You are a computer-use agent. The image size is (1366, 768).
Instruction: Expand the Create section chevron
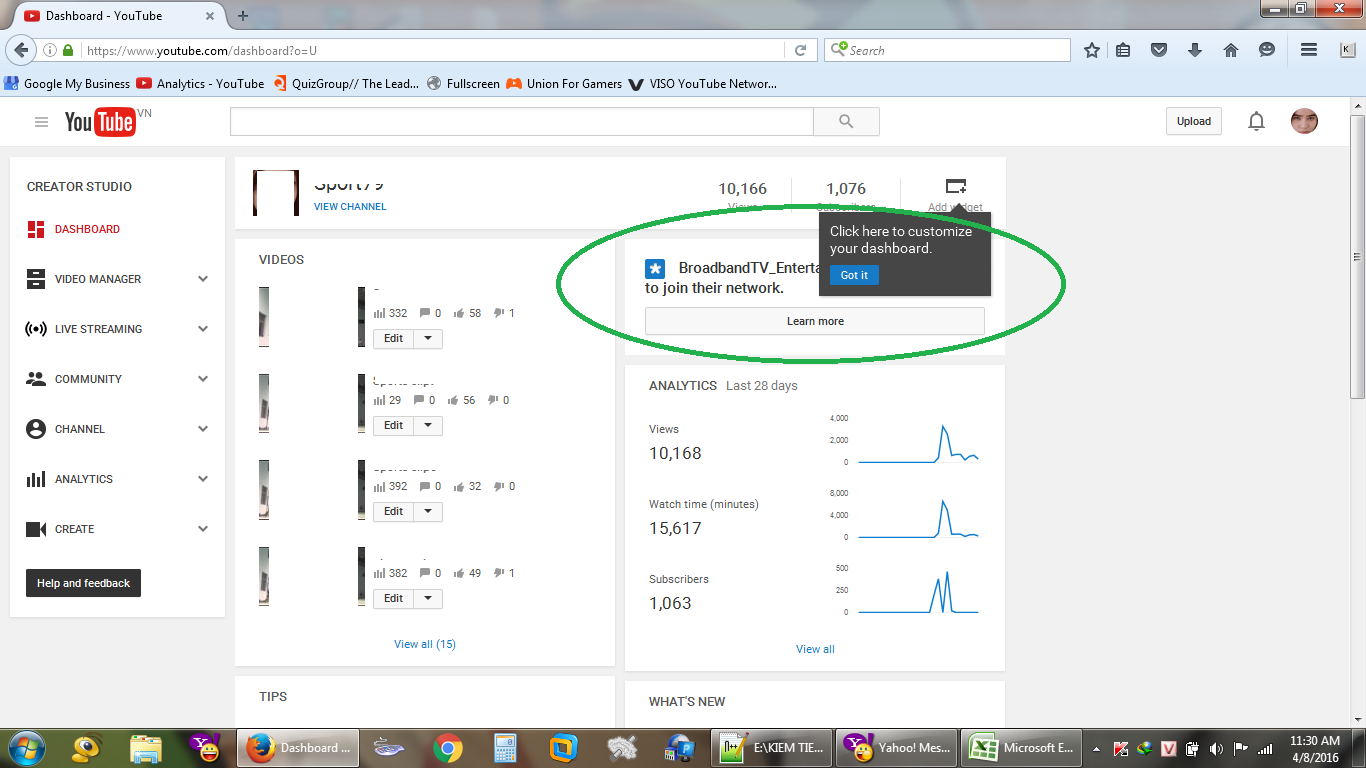pos(203,529)
